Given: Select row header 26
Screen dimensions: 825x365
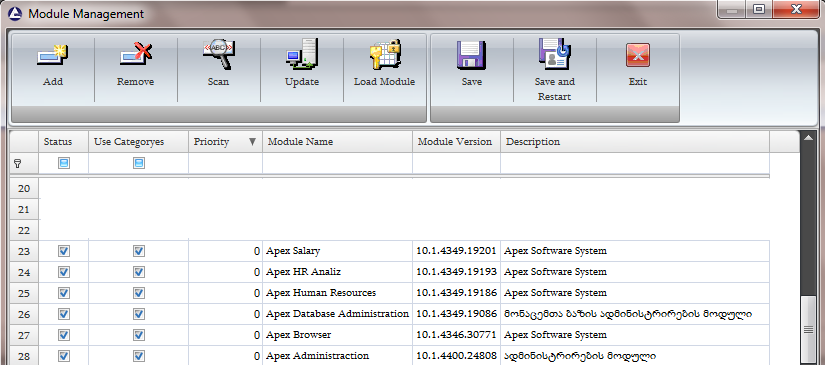Looking at the screenshot, I should (24, 314).
